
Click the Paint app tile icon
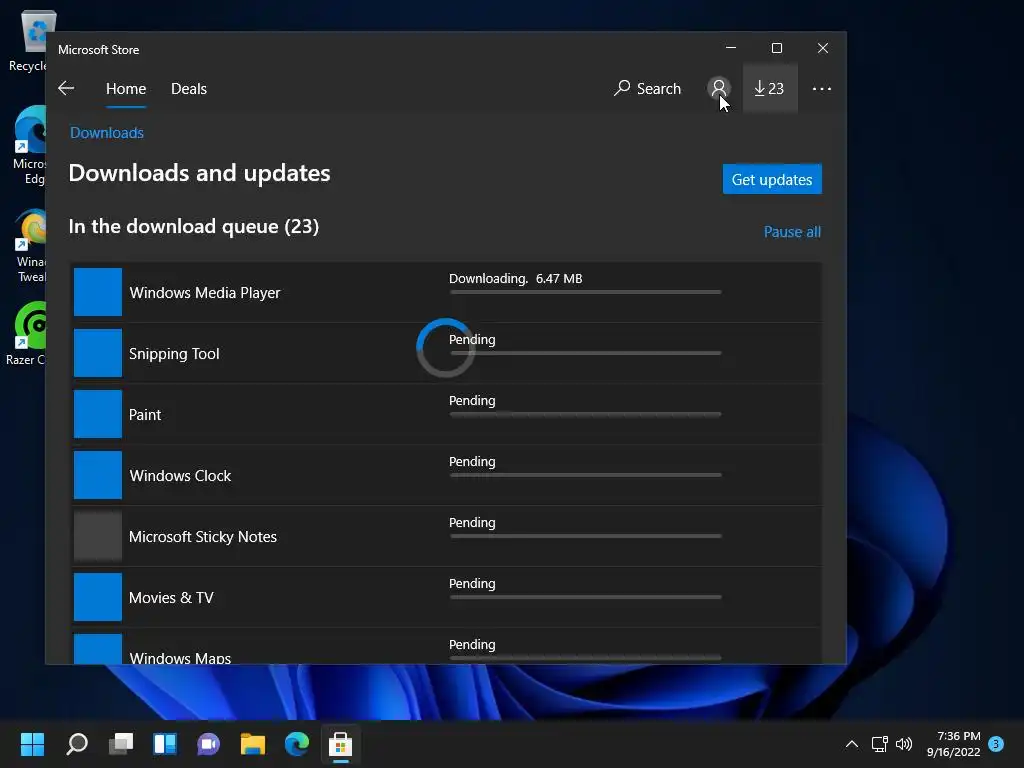(x=97, y=414)
